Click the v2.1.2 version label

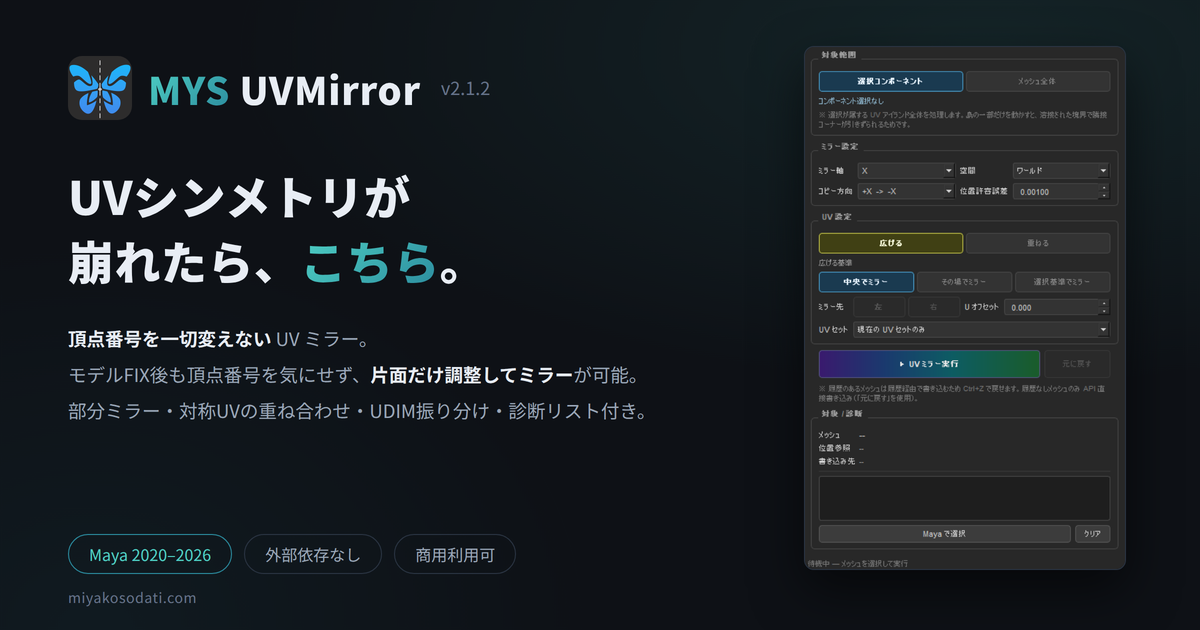click(465, 89)
